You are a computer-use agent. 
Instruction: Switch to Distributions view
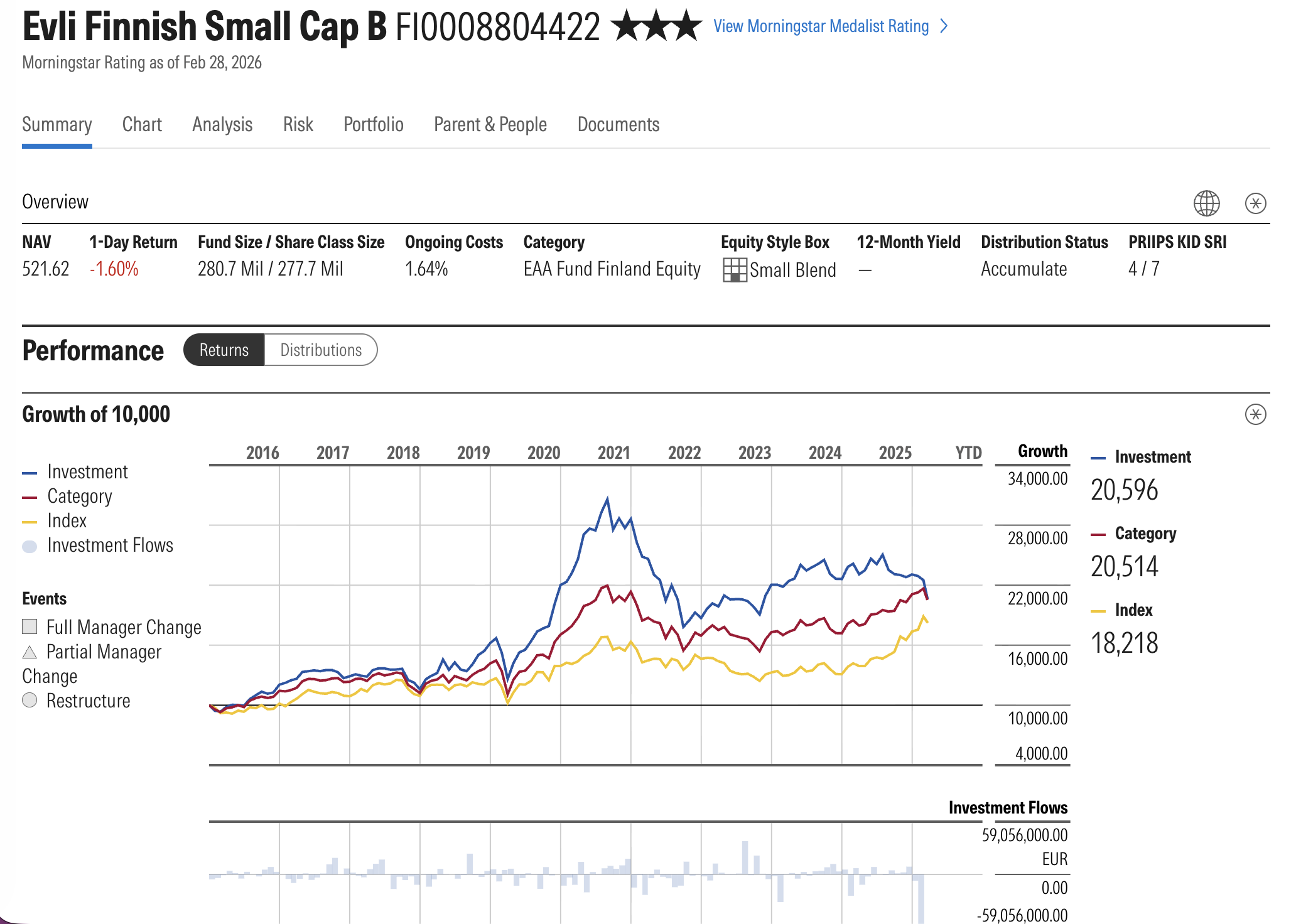(x=321, y=350)
